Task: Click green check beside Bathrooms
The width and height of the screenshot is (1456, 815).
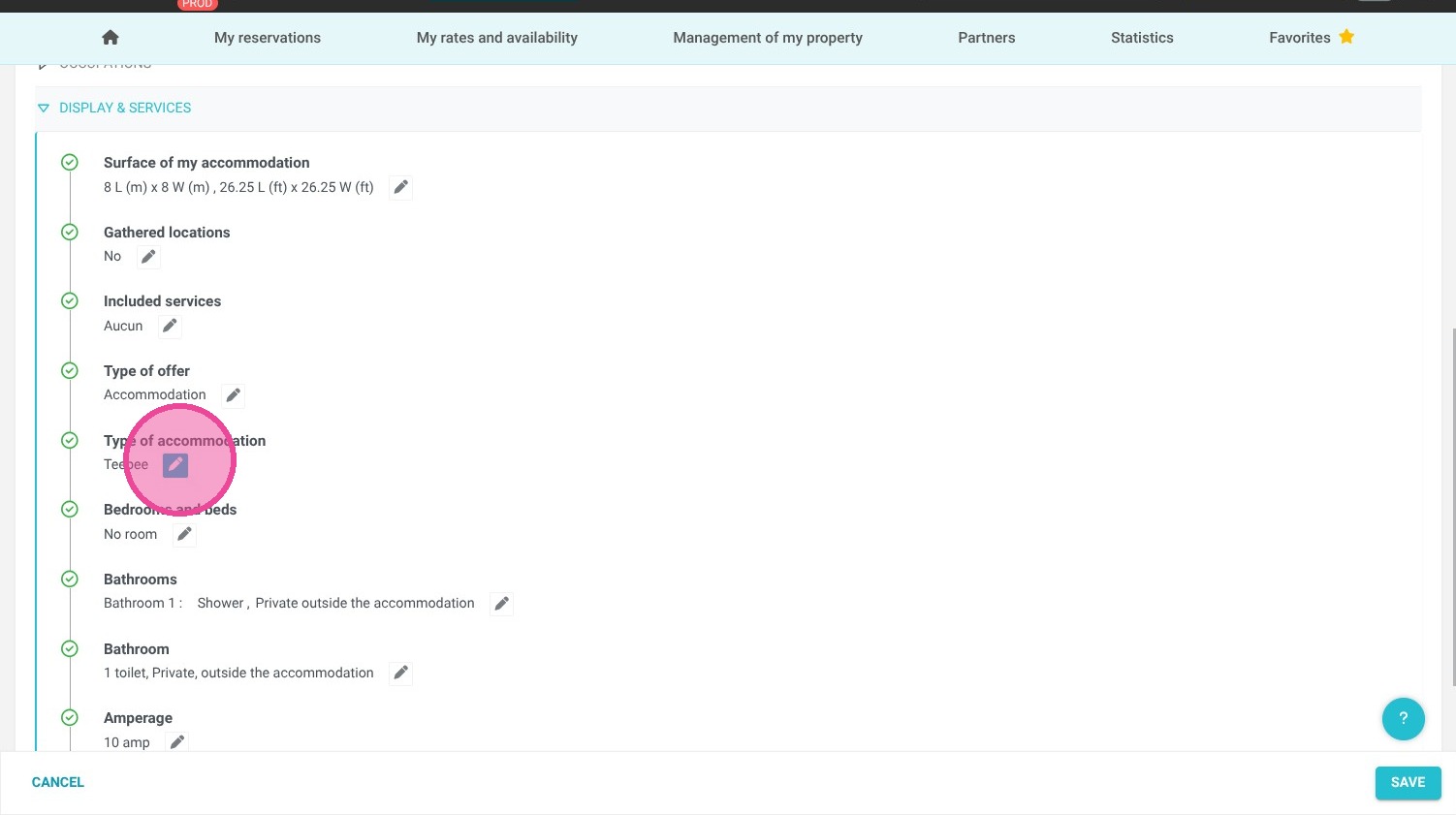Action: [x=70, y=579]
